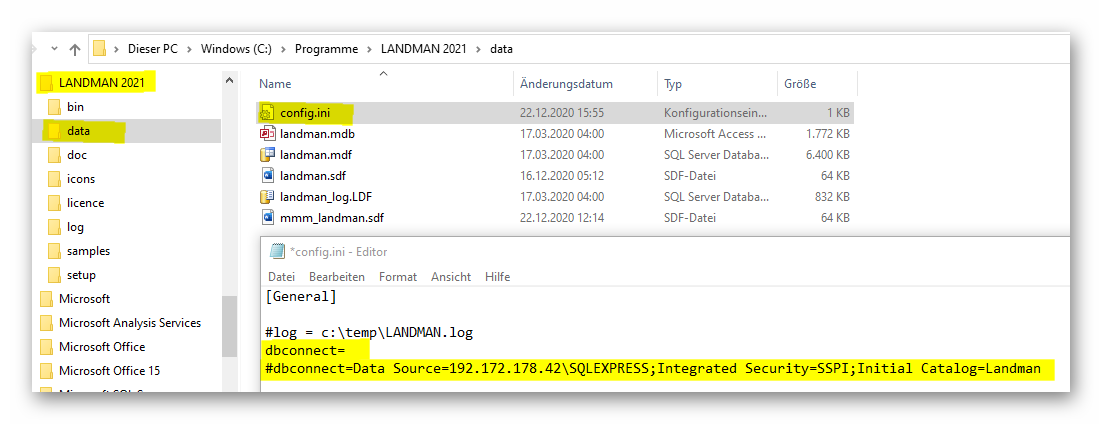Sort files by Größe column header
The width and height of the screenshot is (1102, 424).
pos(800,84)
